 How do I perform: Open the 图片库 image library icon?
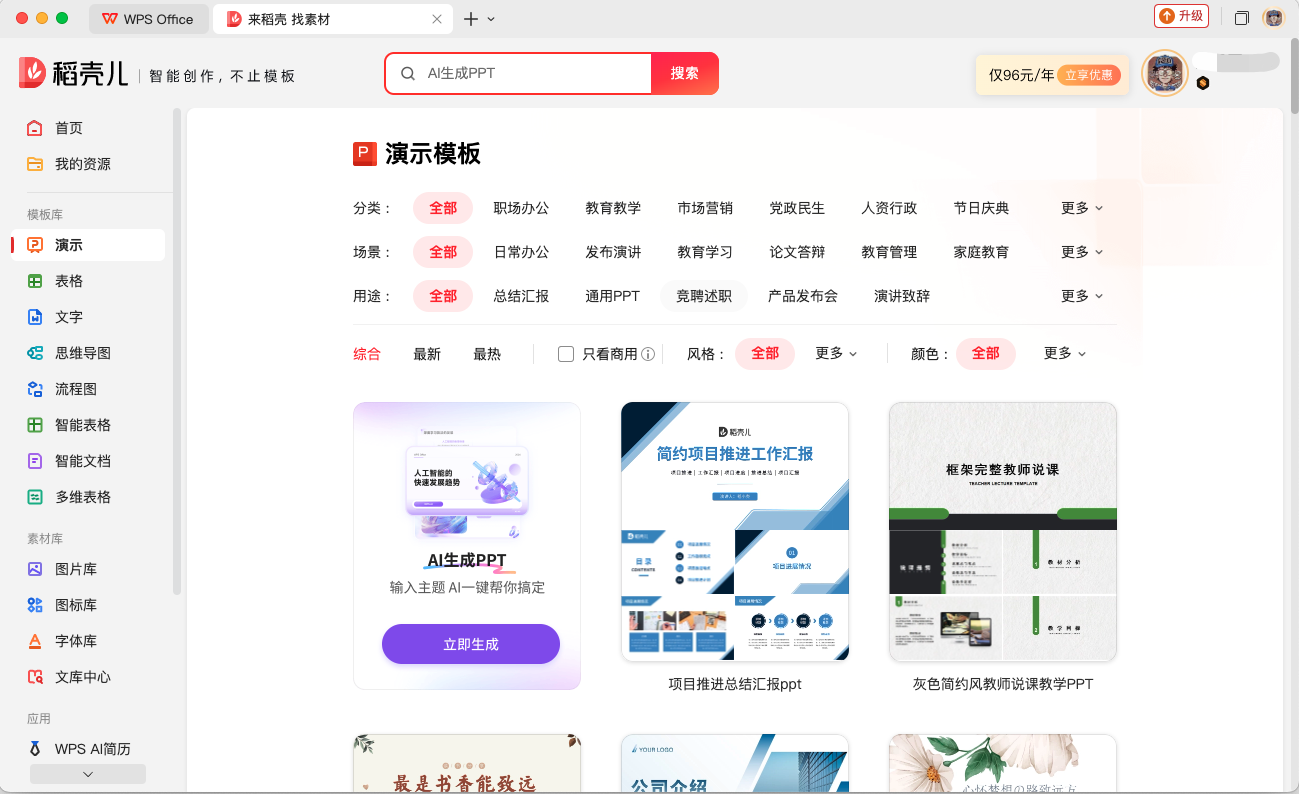[x=35, y=569]
